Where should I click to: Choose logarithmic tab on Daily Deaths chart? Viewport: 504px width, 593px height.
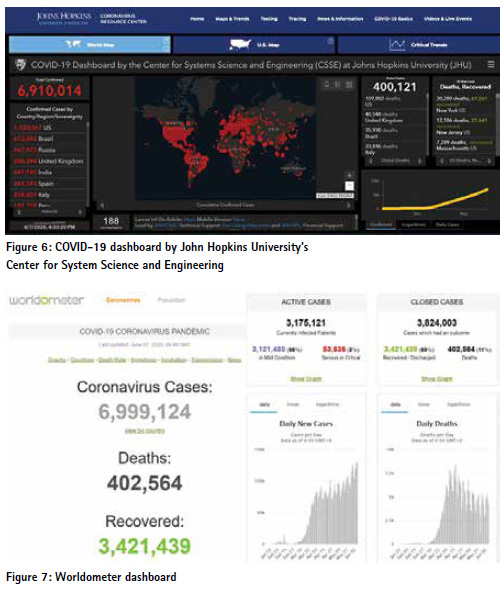458,405
